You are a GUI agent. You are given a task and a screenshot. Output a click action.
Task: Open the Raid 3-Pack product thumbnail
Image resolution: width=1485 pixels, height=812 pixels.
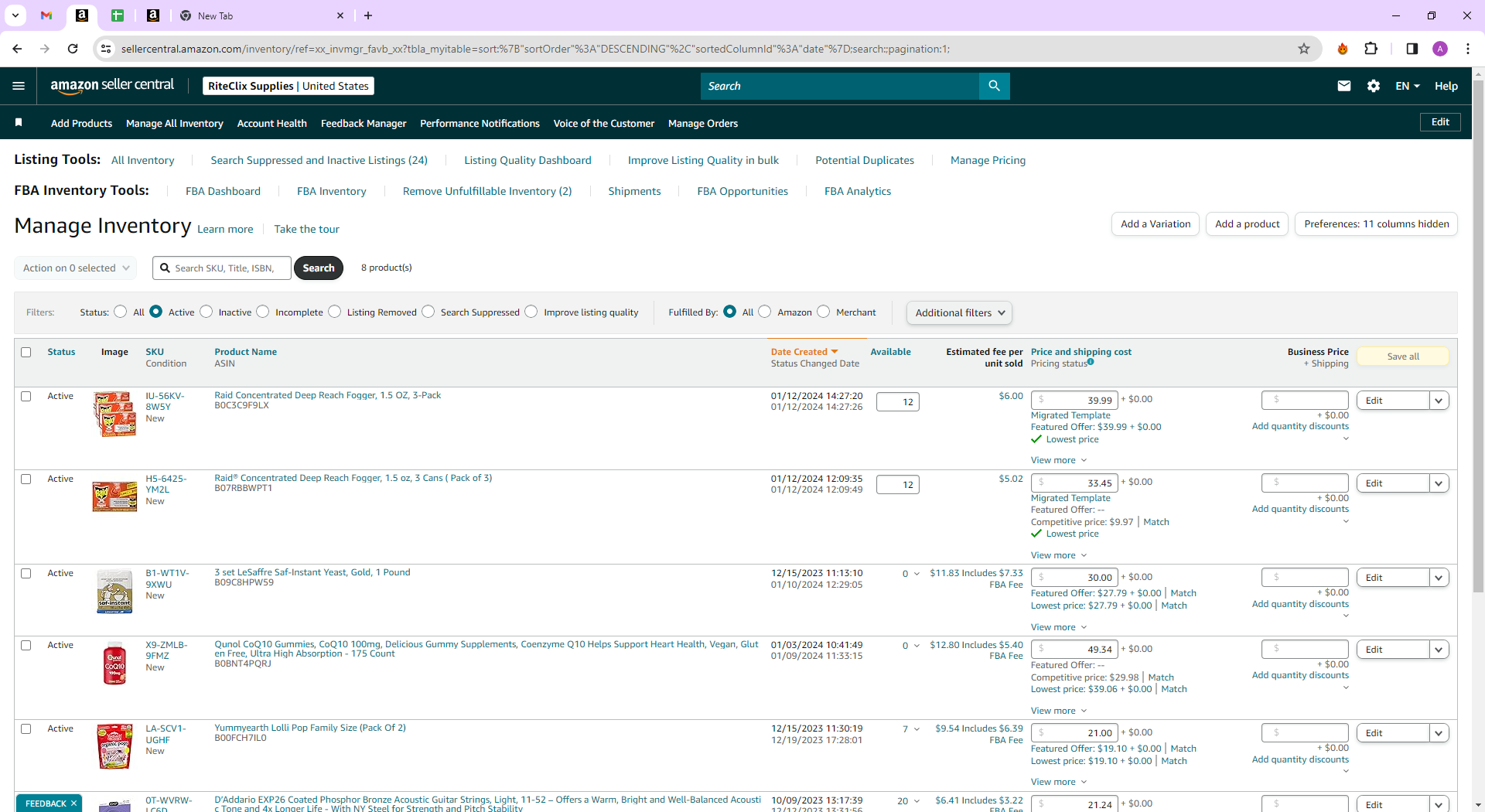114,414
